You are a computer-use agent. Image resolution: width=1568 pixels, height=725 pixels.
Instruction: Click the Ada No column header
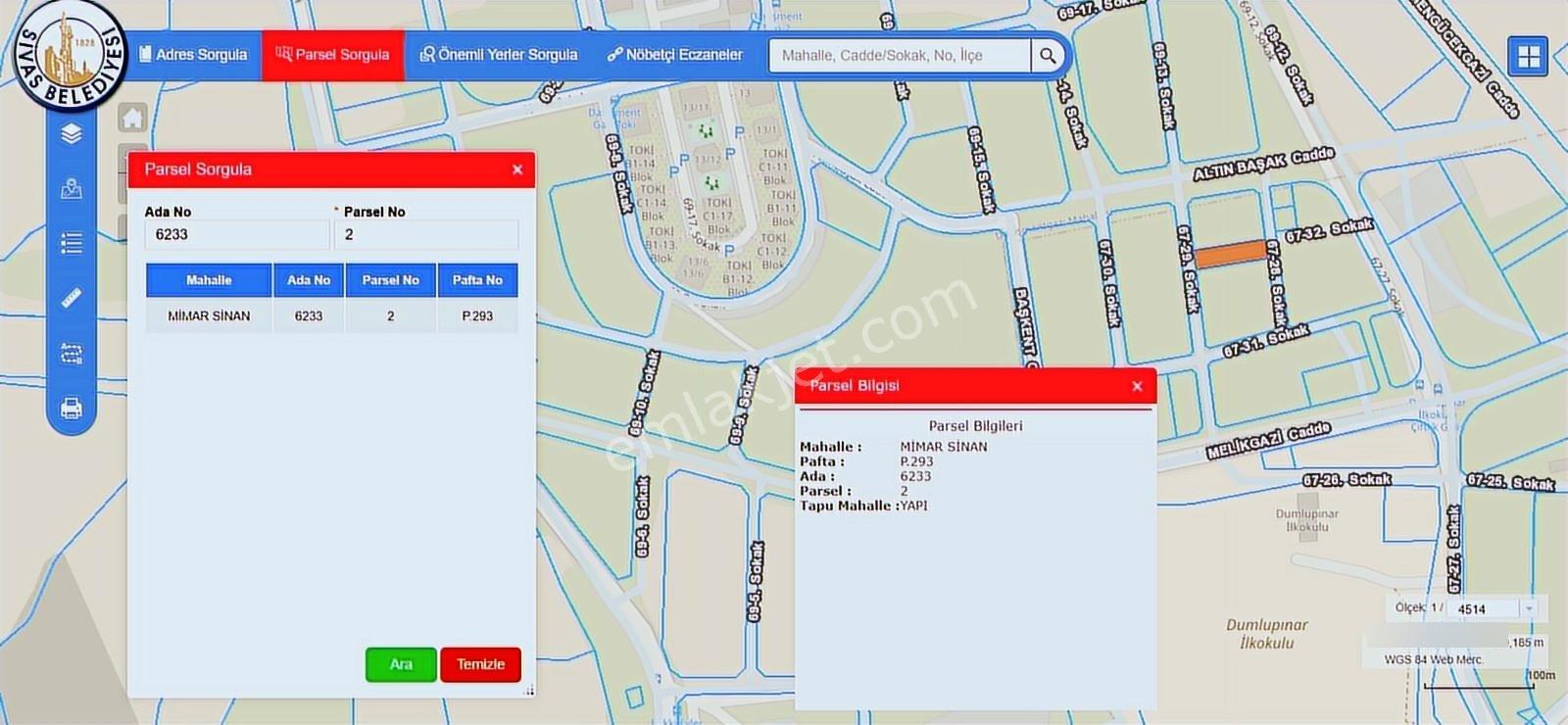309,280
